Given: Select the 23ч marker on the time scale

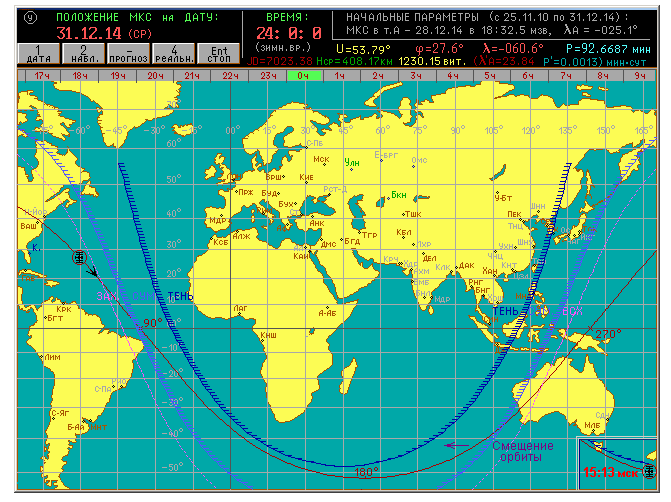Looking at the screenshot, I should click(268, 76).
